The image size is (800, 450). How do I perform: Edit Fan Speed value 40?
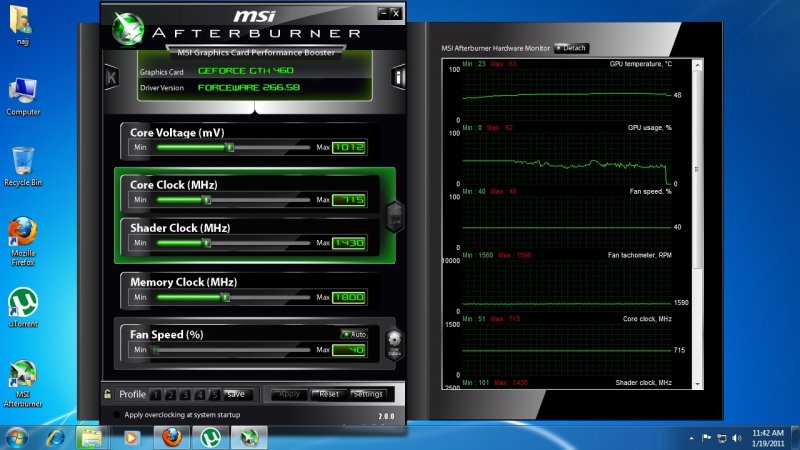tap(349, 350)
